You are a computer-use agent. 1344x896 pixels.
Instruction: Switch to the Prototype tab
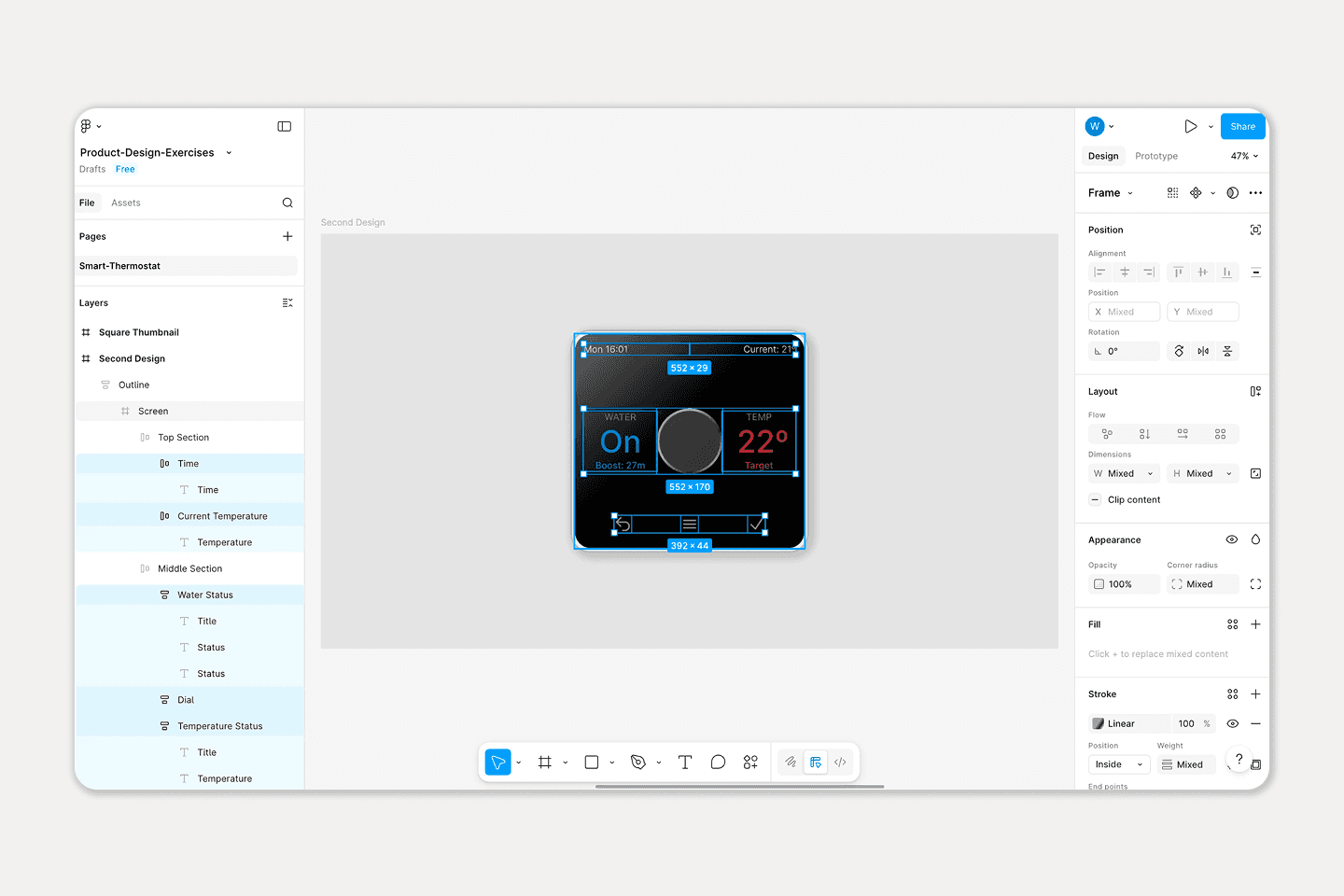coord(1155,156)
